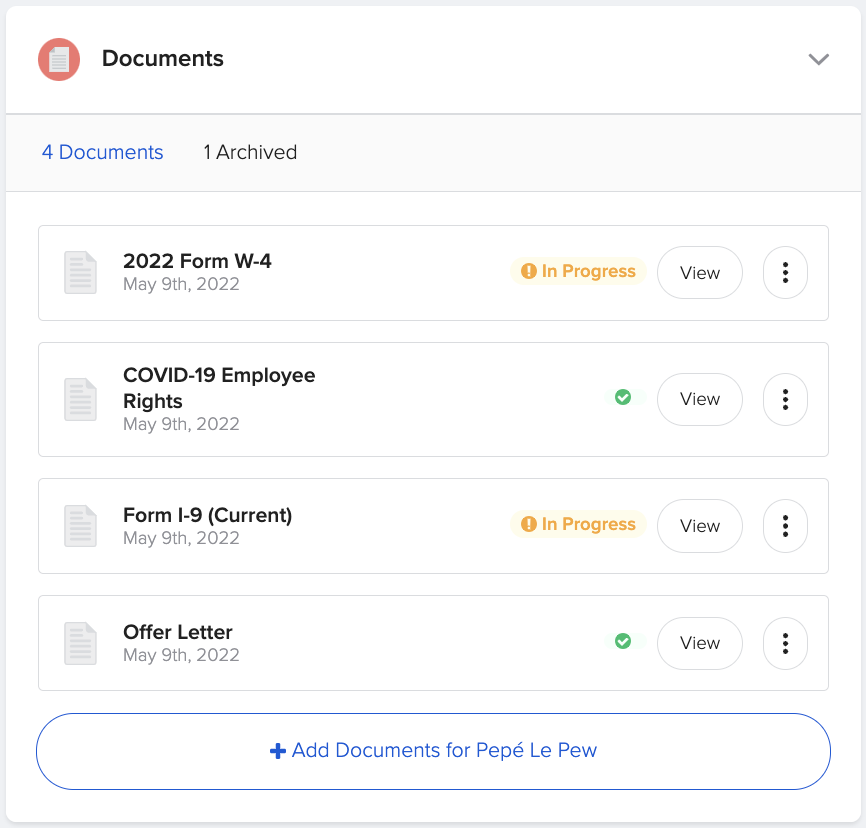The width and height of the screenshot is (866, 828).
Task: Click the In Progress badge for Form I-9
Action: (x=578, y=524)
